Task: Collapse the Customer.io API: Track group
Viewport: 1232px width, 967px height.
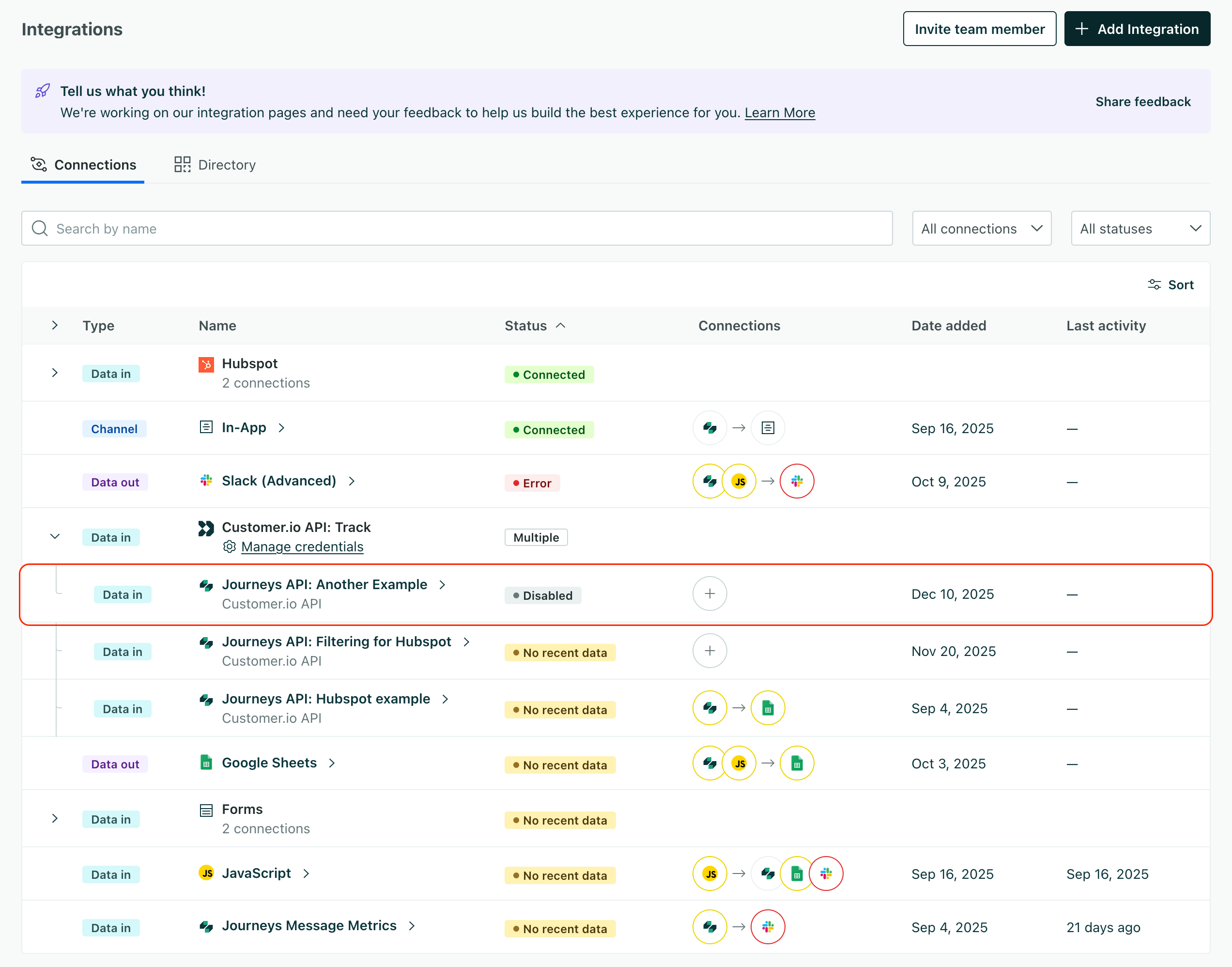Action: point(54,536)
